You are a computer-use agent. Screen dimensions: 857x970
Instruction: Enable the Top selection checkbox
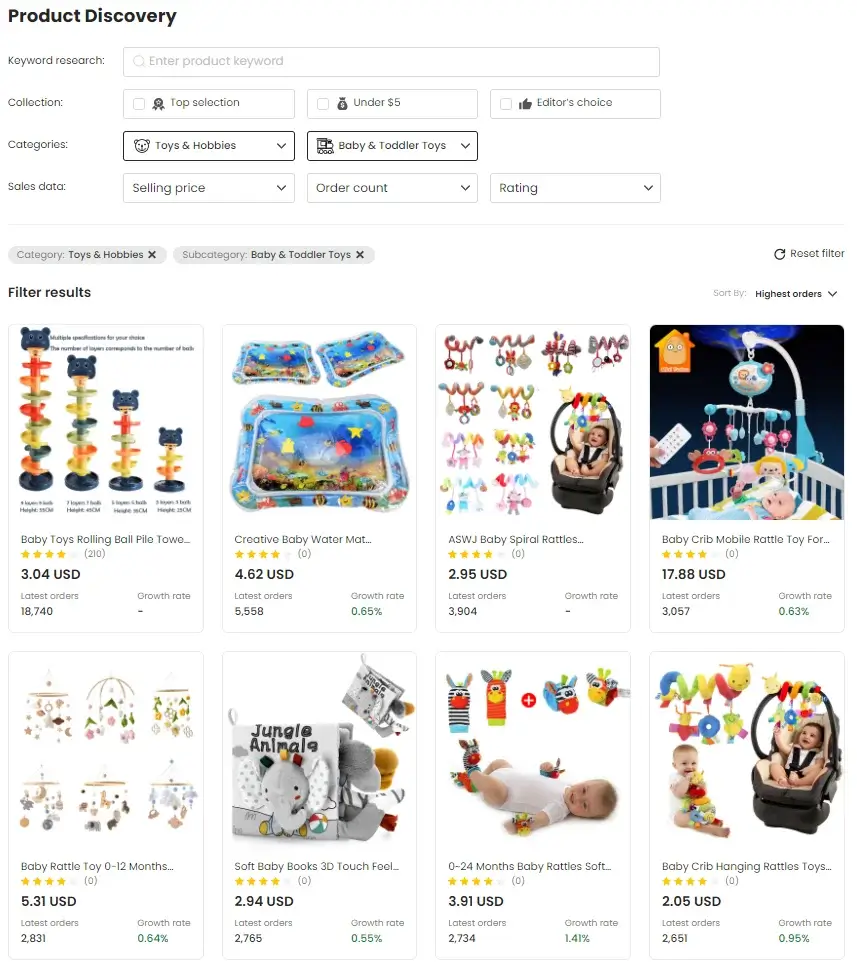pos(139,104)
